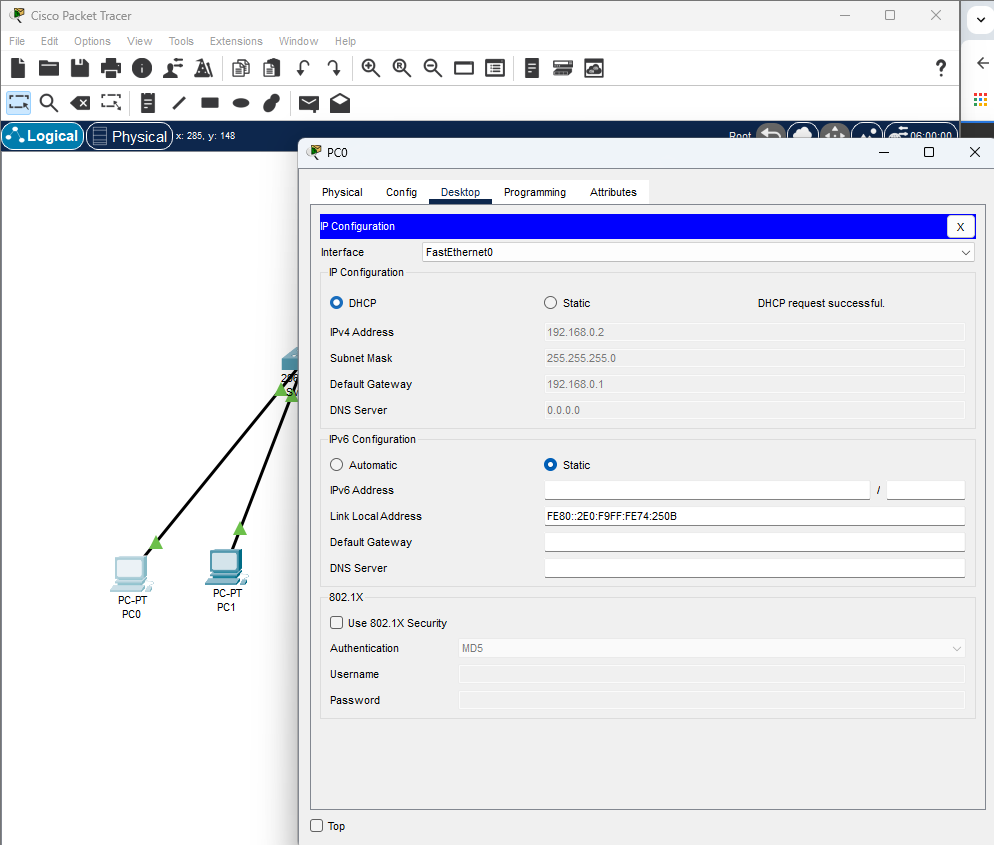The image size is (994, 845).
Task: Paste using the clipboard toolbar icon
Action: [x=272, y=68]
